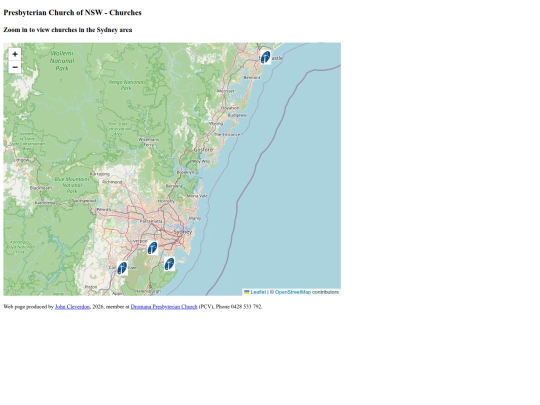Click the Manly label on the map
Image resolution: width=540 pixels, height=405 pixels.
pos(195,218)
